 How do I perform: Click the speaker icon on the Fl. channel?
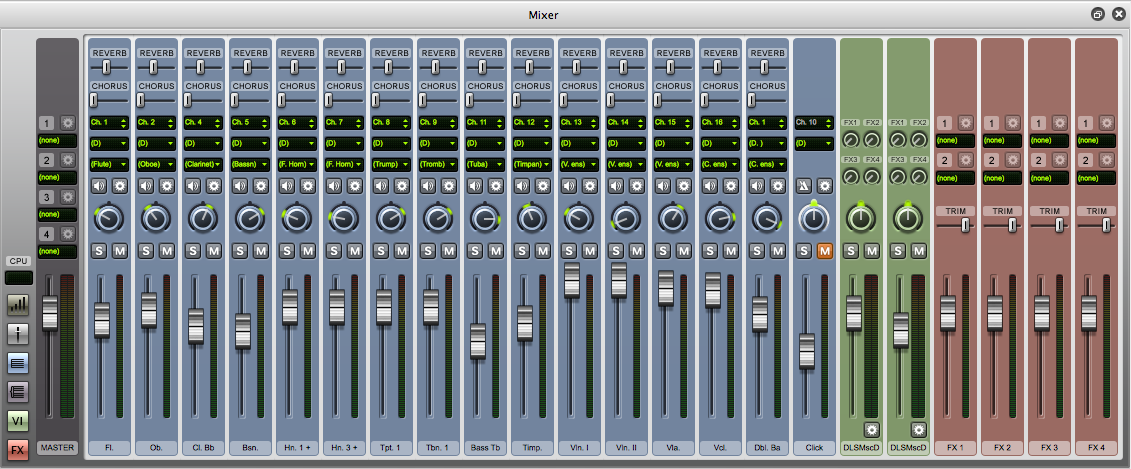(100, 186)
